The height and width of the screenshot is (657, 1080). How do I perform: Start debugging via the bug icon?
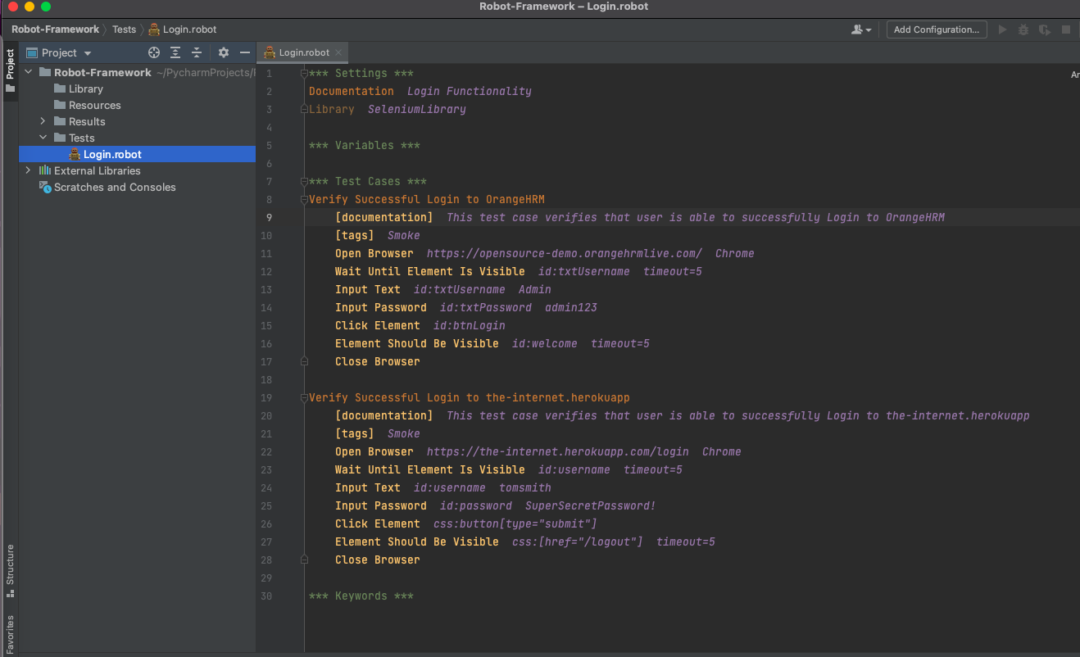(x=1023, y=29)
